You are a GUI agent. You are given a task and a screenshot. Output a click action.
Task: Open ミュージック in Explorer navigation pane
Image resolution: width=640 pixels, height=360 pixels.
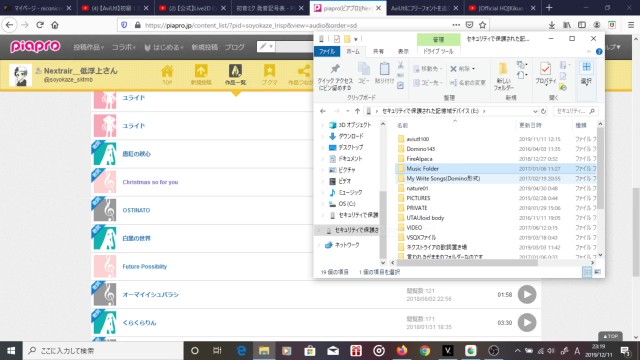349,192
